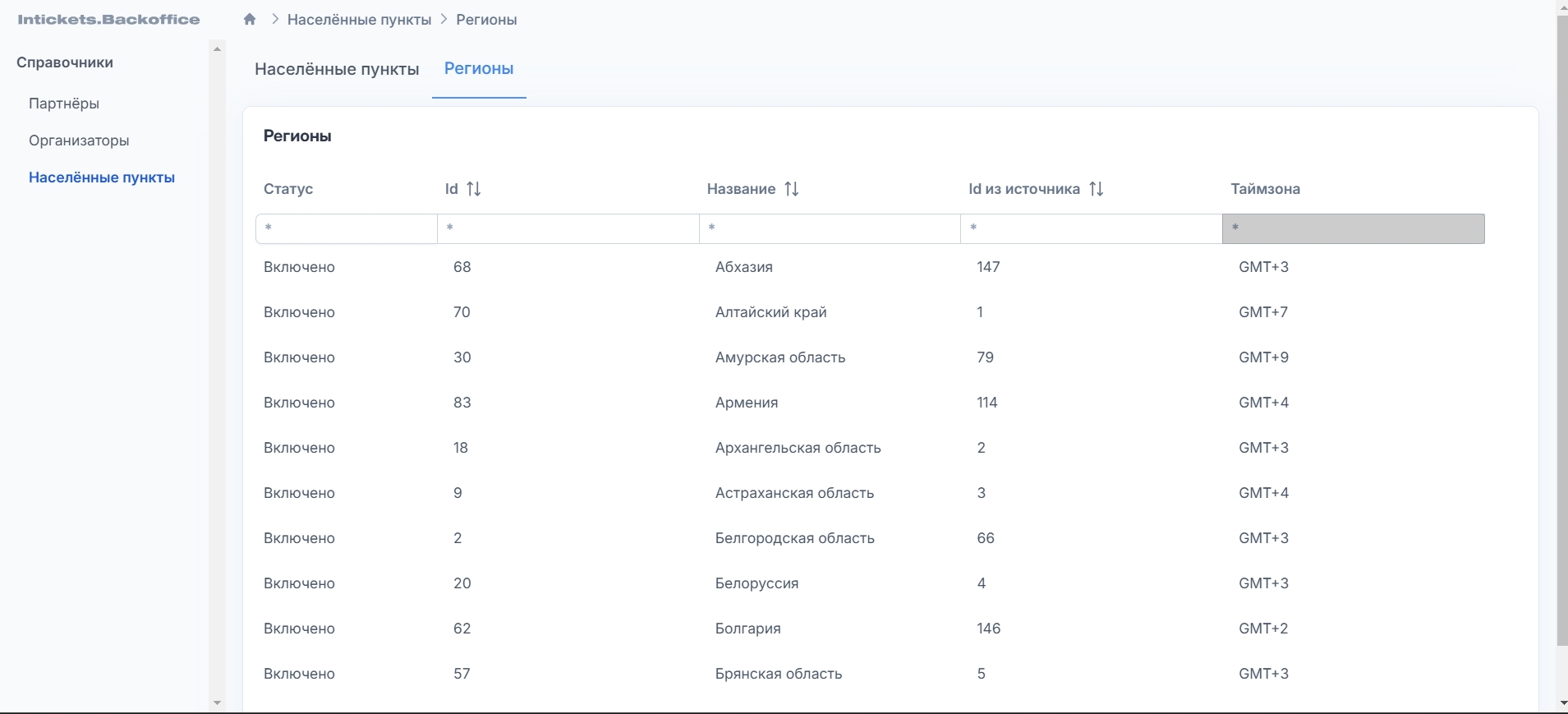Click page scrollbar down arrow

point(1562,703)
